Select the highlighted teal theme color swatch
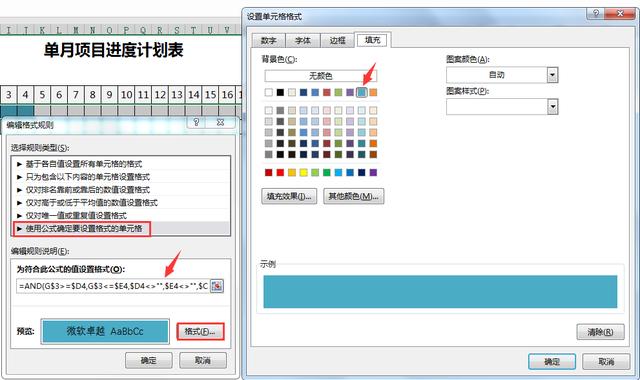This screenshot has height=380, width=640. pos(362,93)
